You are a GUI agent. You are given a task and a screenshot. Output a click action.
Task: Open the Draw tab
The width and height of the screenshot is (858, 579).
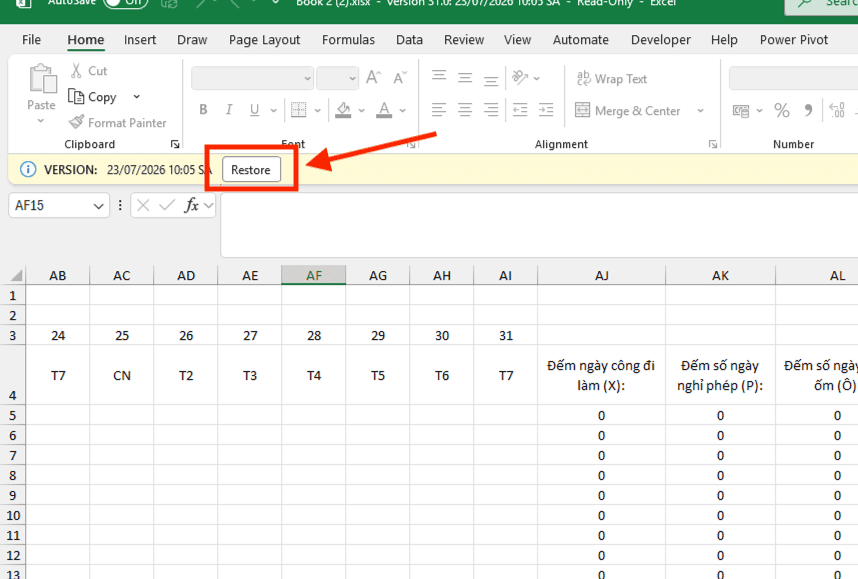tap(192, 40)
